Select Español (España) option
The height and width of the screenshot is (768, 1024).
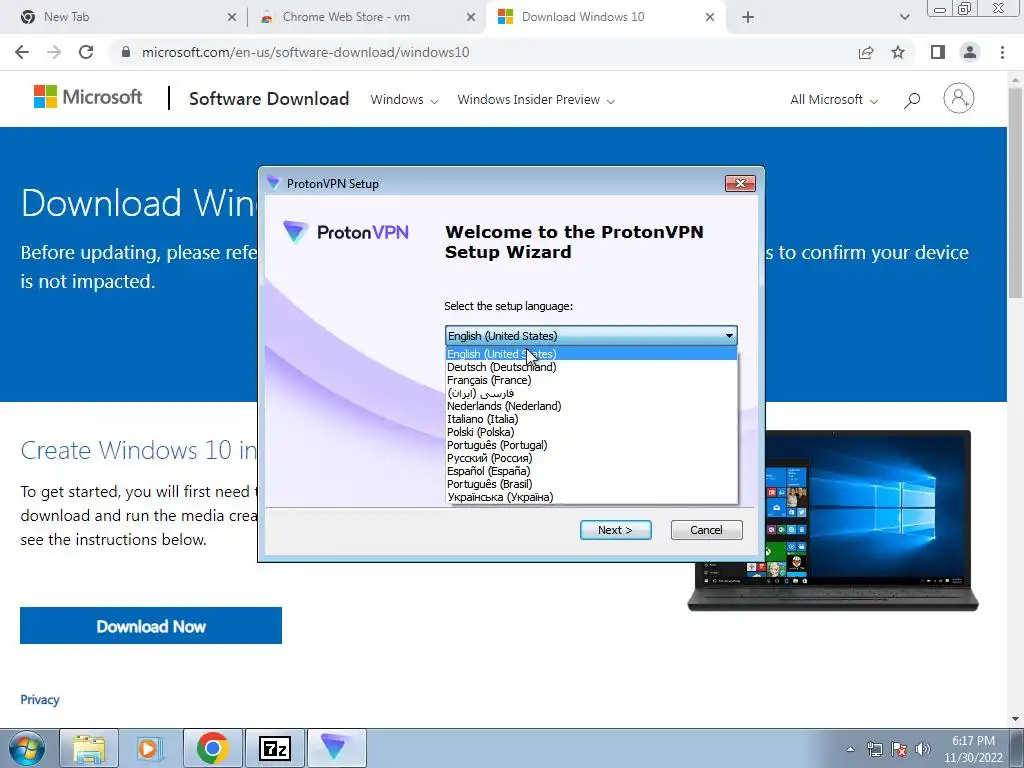click(591, 472)
